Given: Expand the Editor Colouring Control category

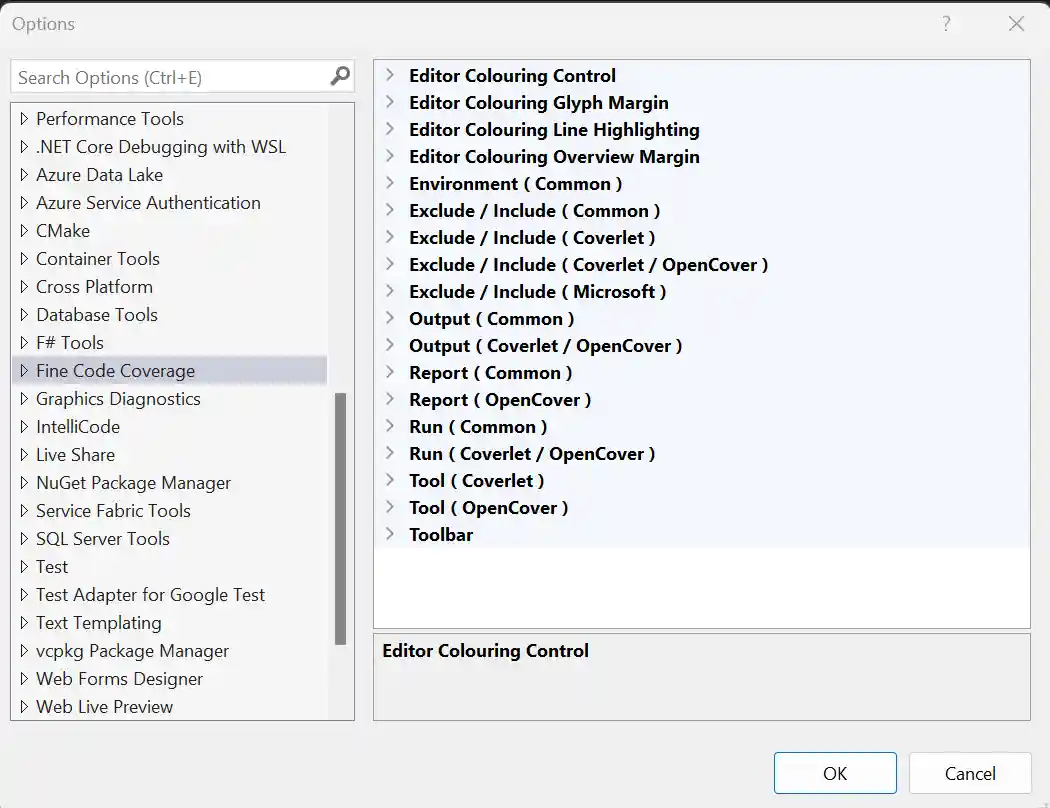Looking at the screenshot, I should (391, 75).
